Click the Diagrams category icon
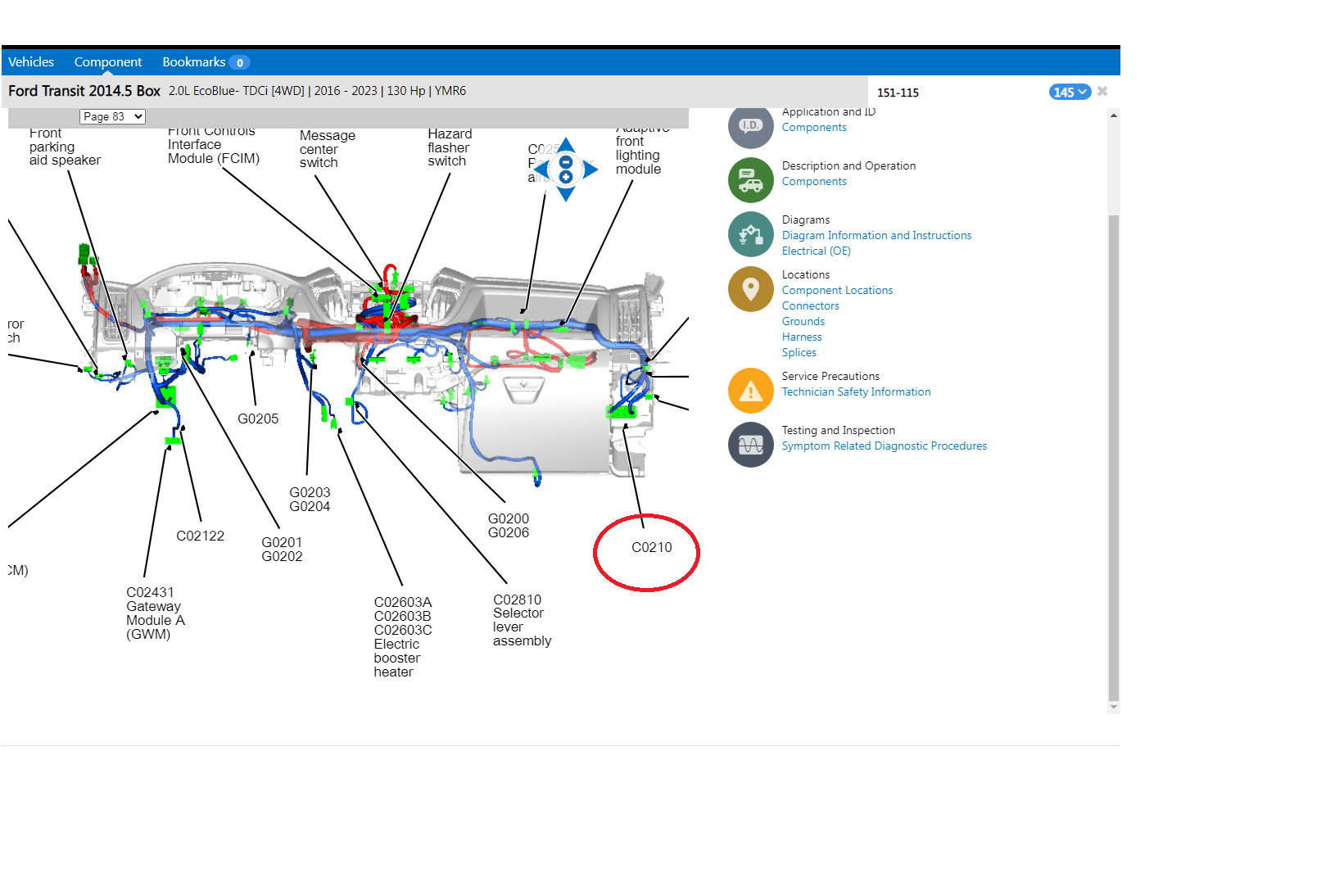Viewport: 1344px width, 896px height. pos(750,234)
